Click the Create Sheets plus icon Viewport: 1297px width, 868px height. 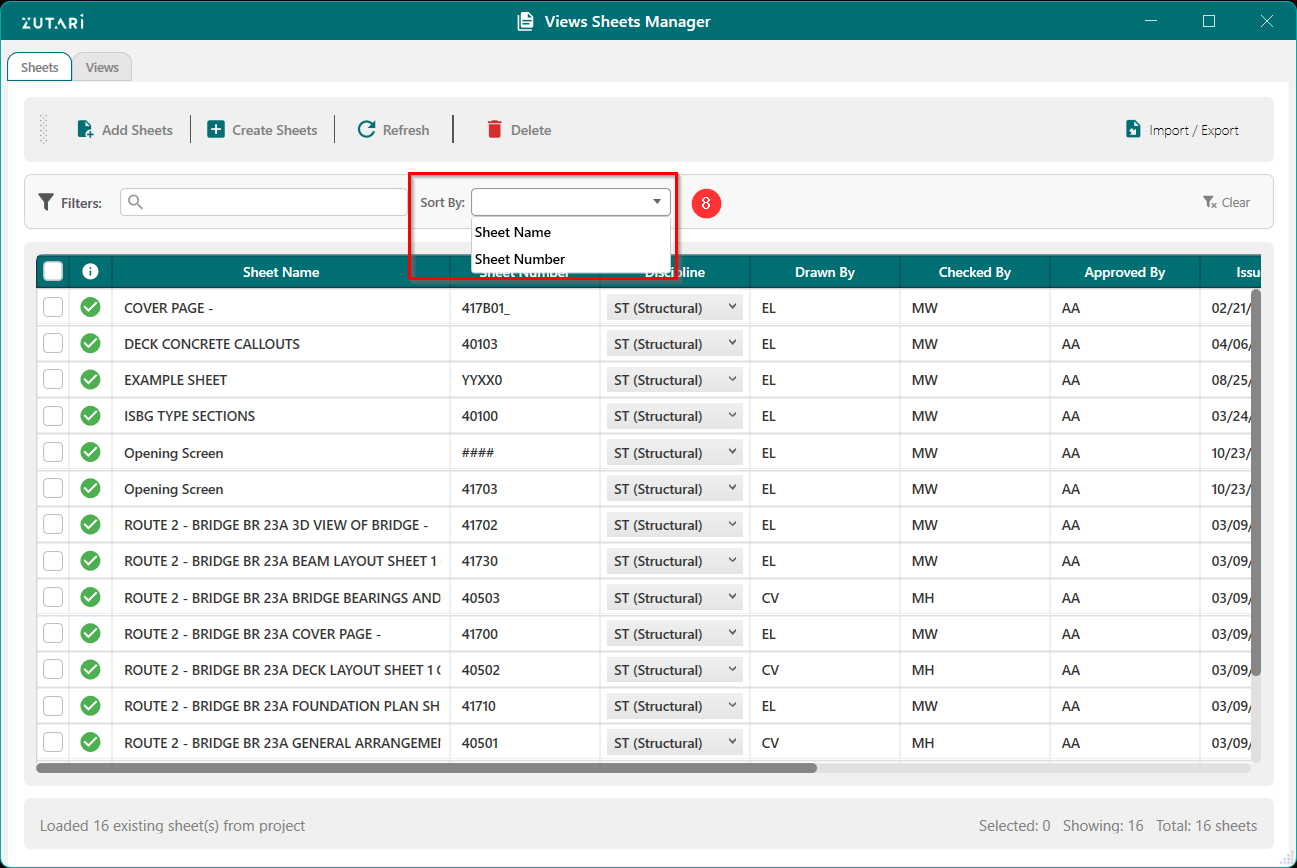pyautogui.click(x=216, y=129)
